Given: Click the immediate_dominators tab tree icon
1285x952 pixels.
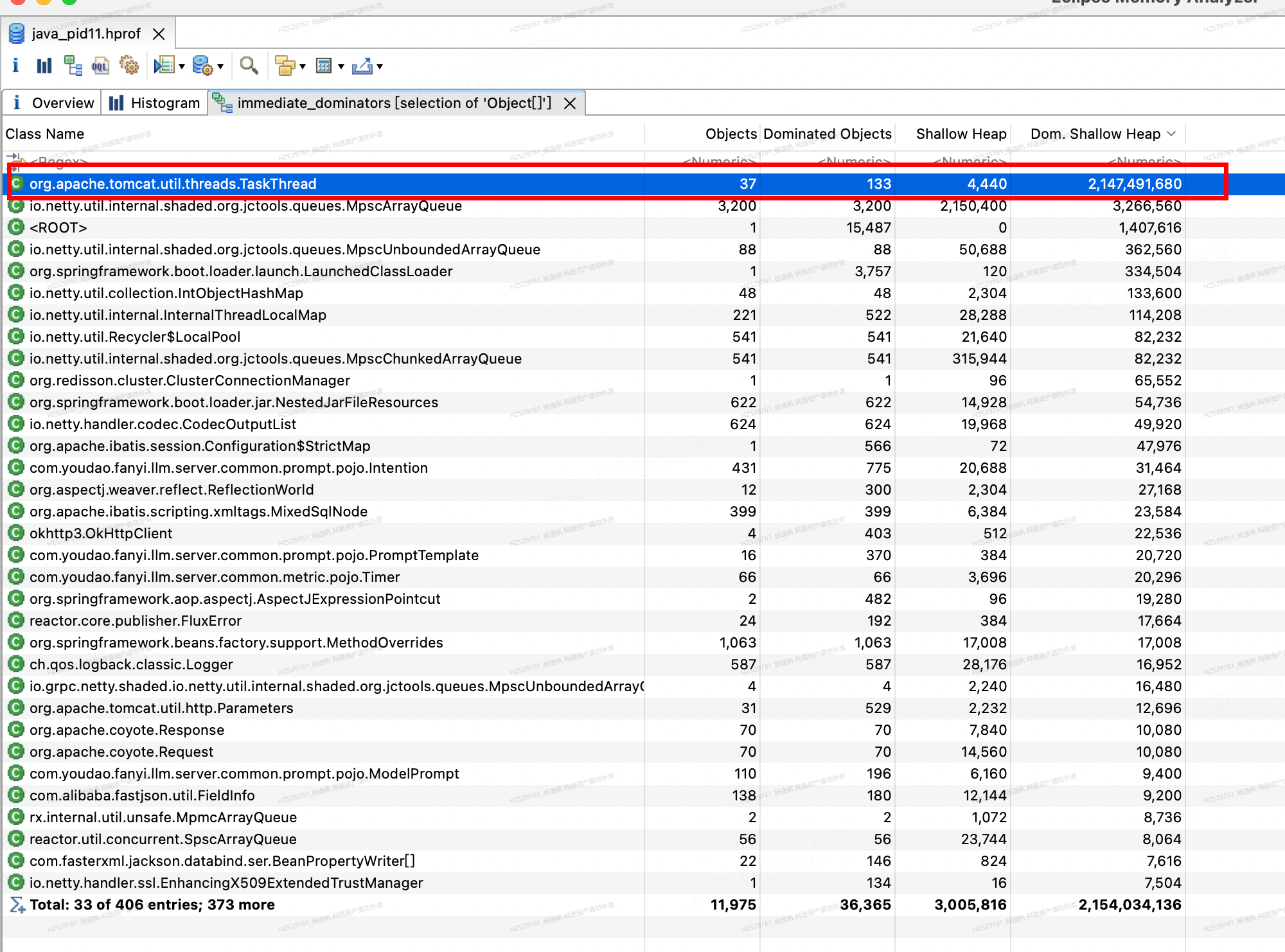Looking at the screenshot, I should coord(222,103).
